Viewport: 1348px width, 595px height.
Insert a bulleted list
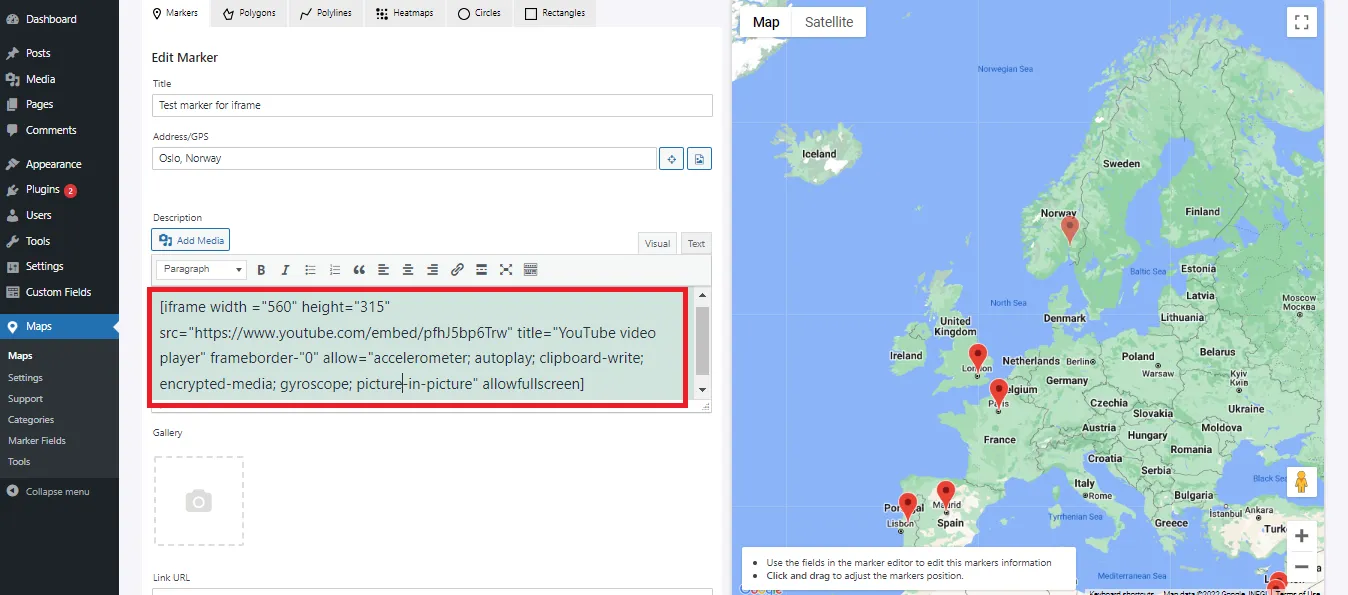tap(310, 270)
